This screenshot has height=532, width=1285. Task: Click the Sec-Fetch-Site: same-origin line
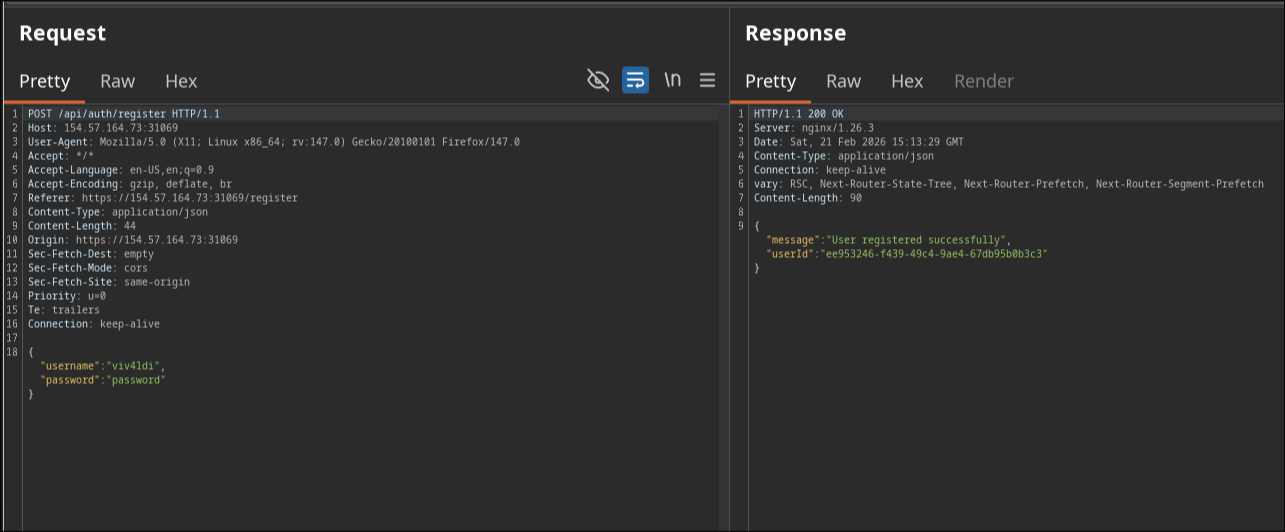click(x=109, y=282)
